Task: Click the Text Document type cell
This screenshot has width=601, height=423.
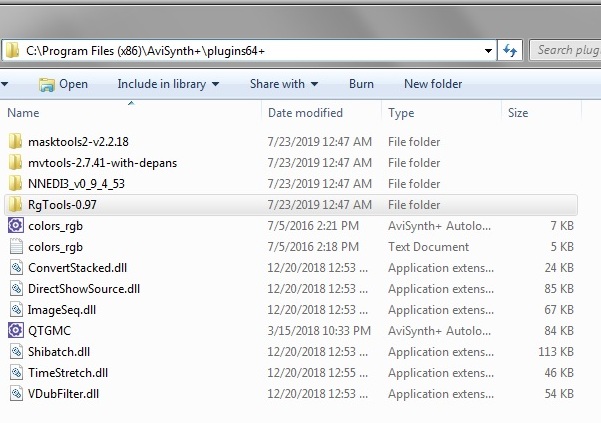Action: pos(429,247)
